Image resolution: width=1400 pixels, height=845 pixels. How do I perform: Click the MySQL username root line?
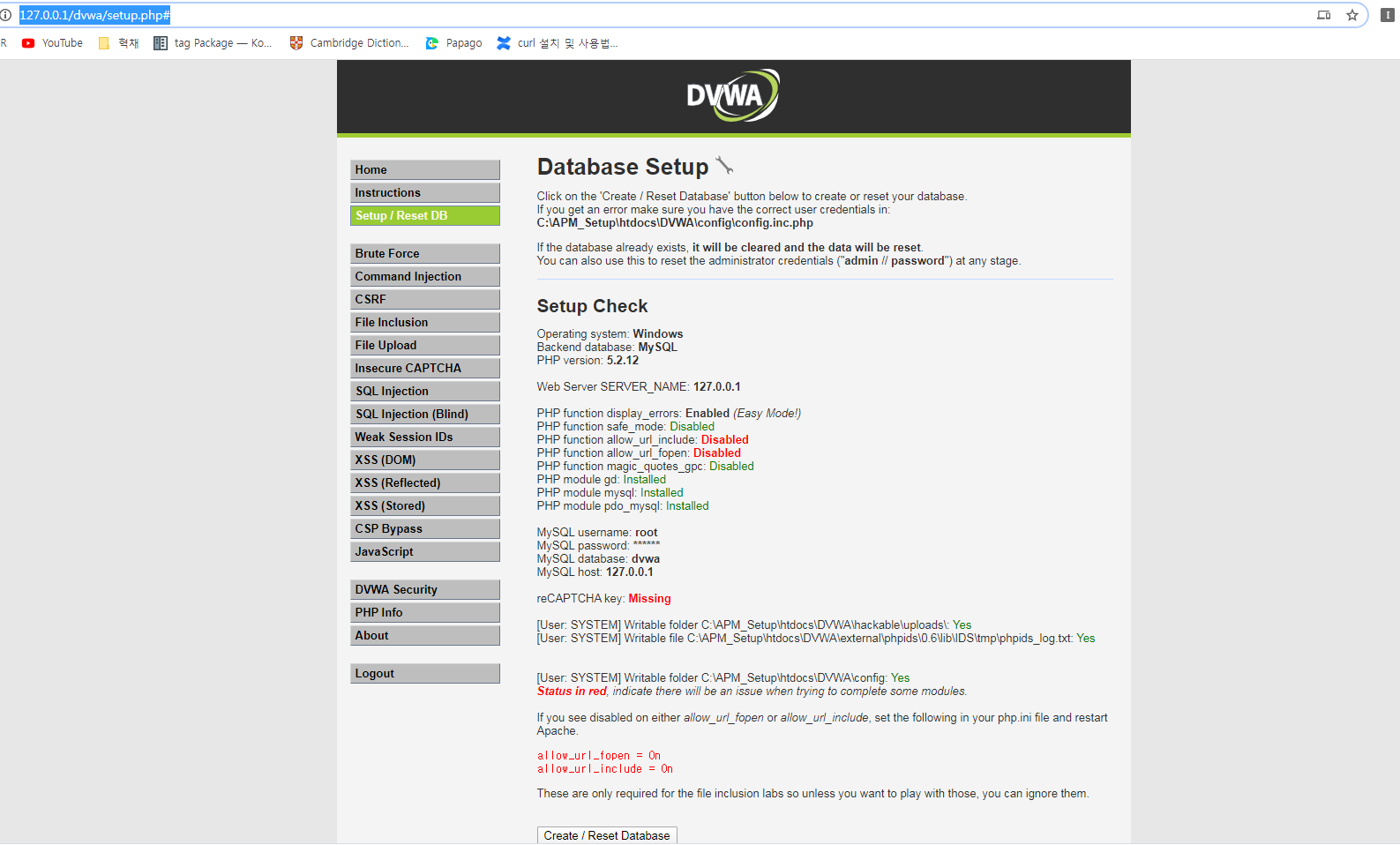point(597,533)
